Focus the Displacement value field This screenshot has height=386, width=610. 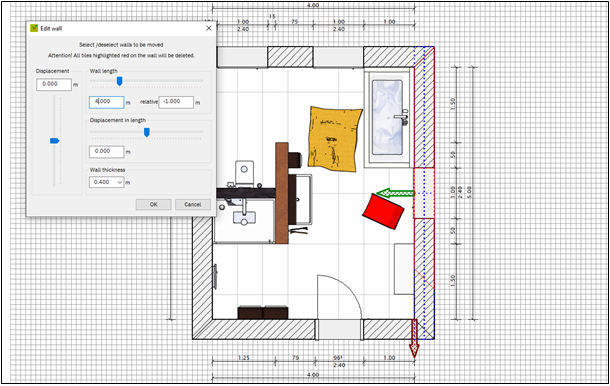pyautogui.click(x=54, y=84)
